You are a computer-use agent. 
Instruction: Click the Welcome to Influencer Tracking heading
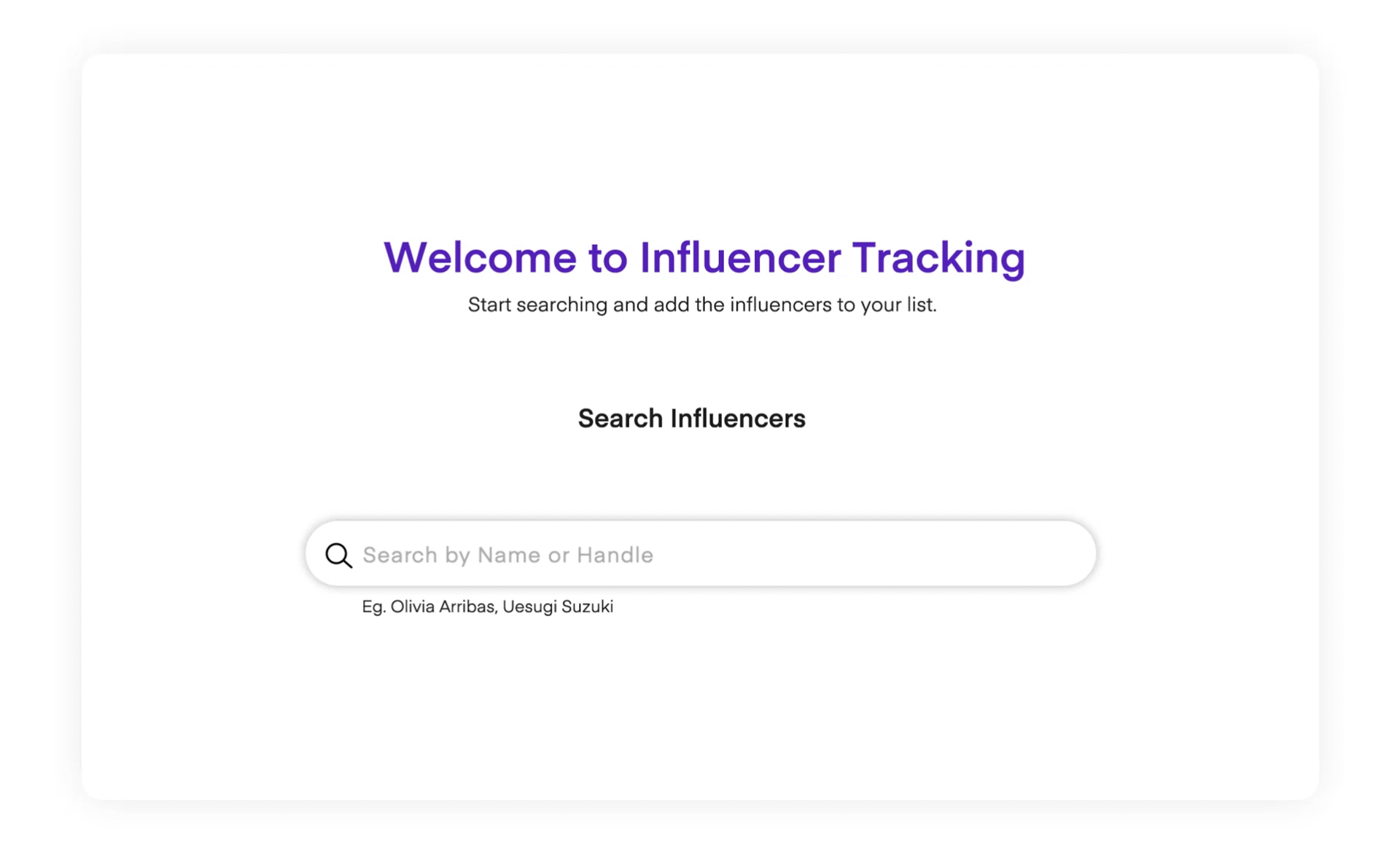pos(704,257)
